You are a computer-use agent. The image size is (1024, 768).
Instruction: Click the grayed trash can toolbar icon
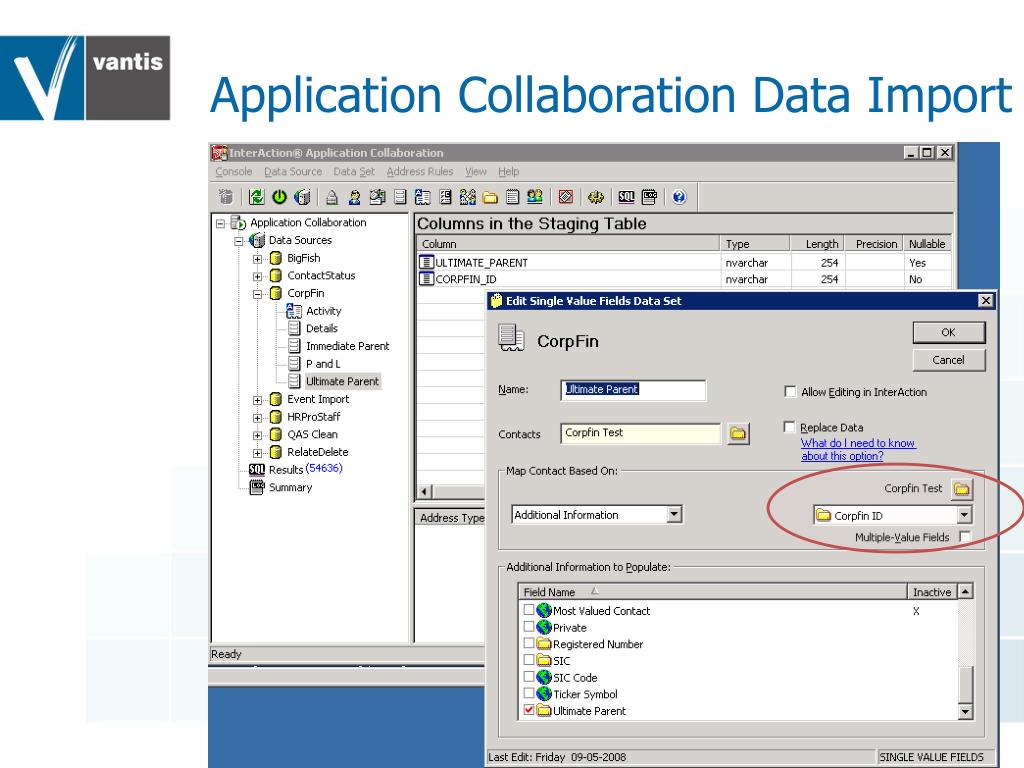pos(226,197)
